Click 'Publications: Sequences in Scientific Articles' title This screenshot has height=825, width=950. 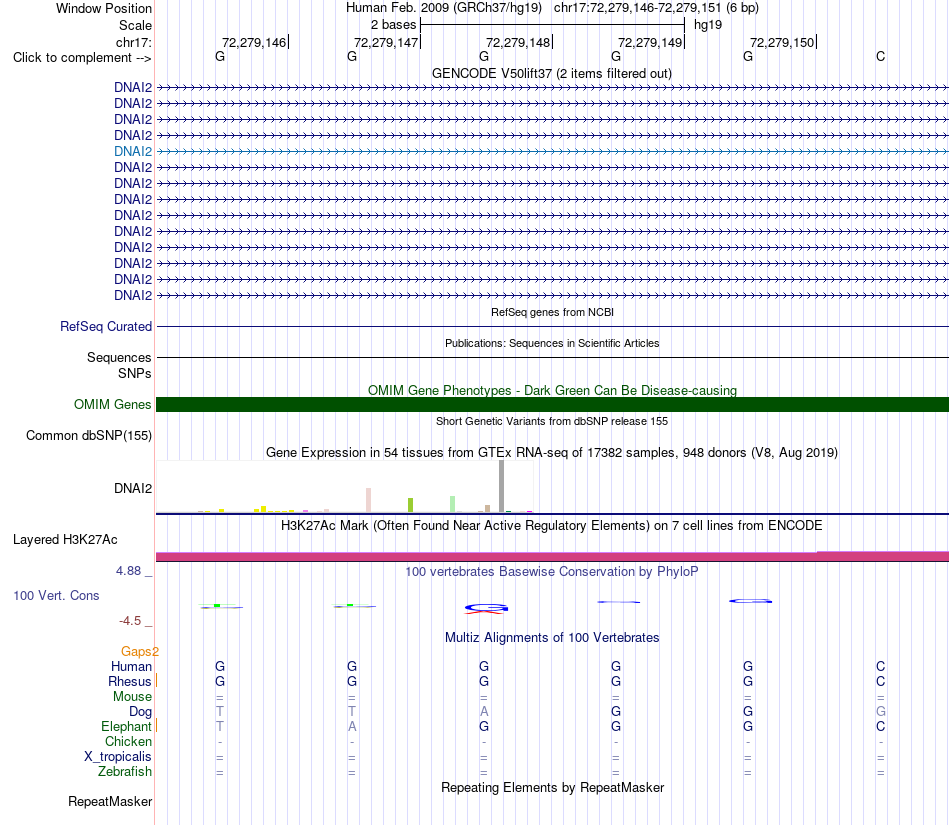click(552, 343)
